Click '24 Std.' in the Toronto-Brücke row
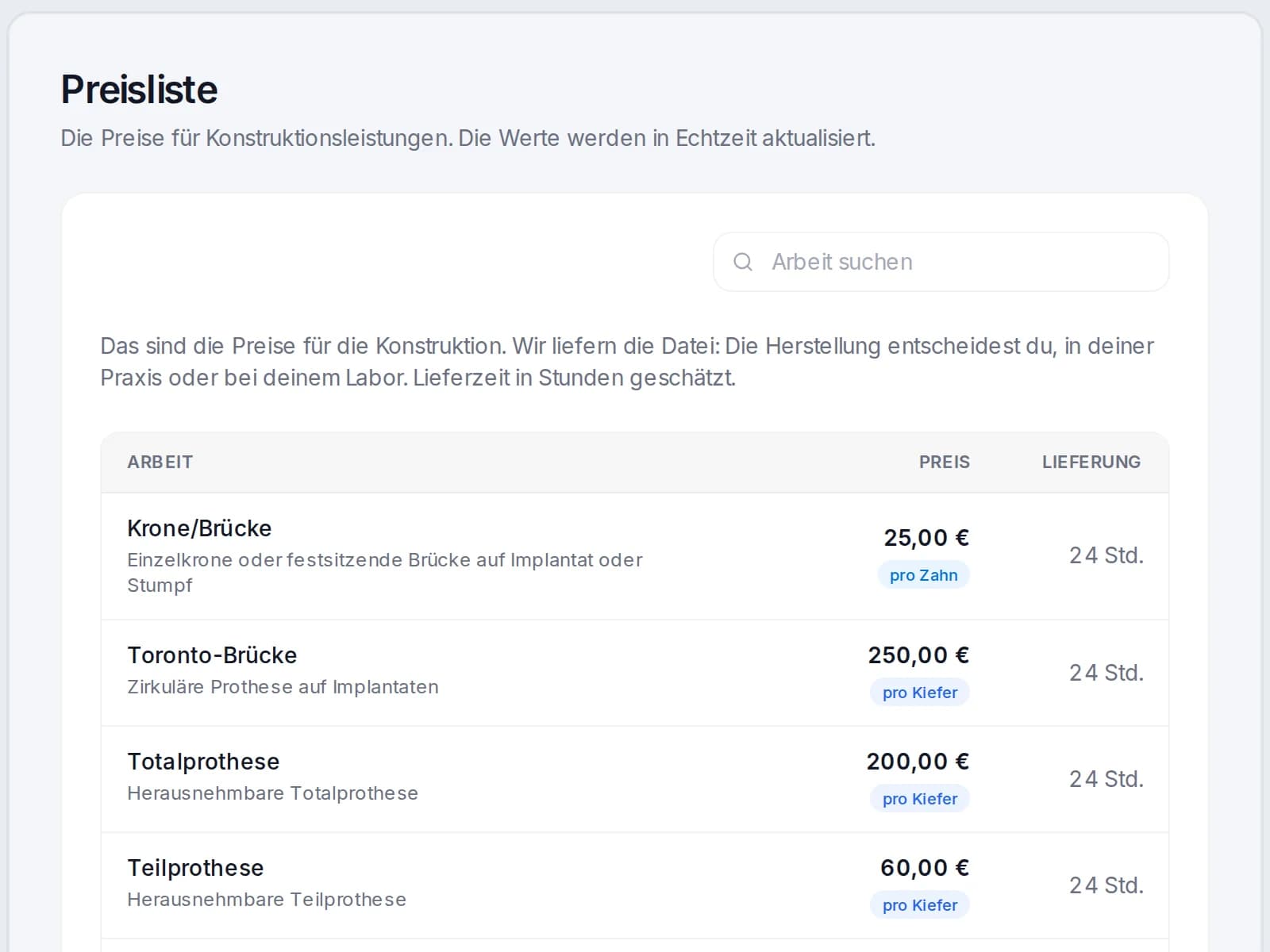The height and width of the screenshot is (952, 1270). pyautogui.click(x=1106, y=673)
